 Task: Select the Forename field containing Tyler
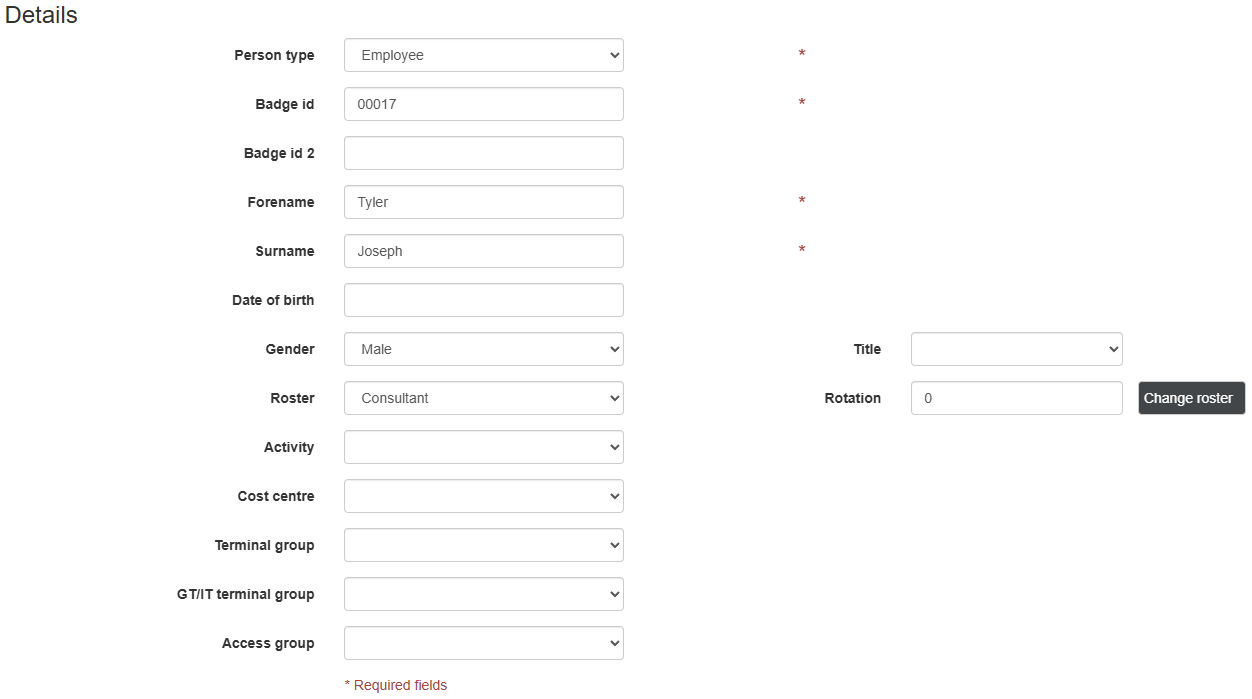click(x=483, y=202)
